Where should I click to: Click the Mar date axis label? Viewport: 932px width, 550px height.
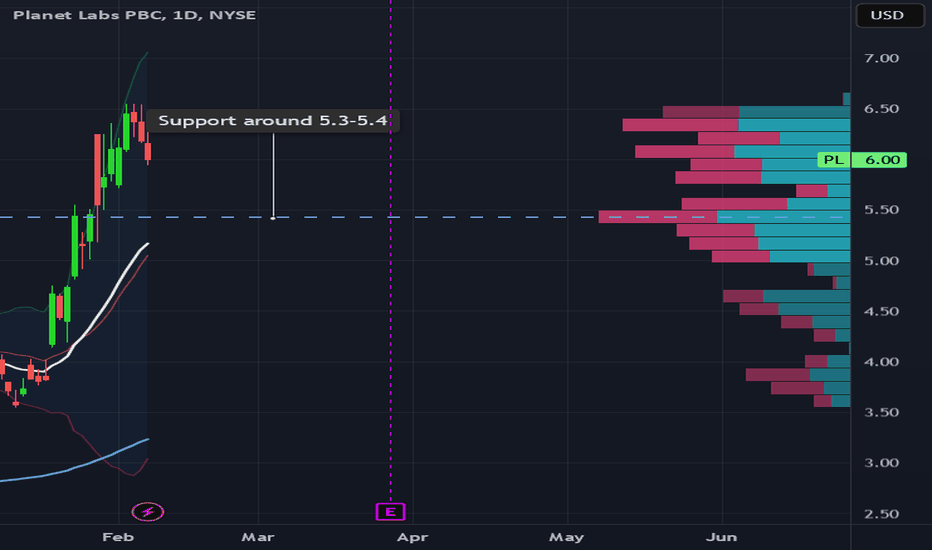[258, 538]
